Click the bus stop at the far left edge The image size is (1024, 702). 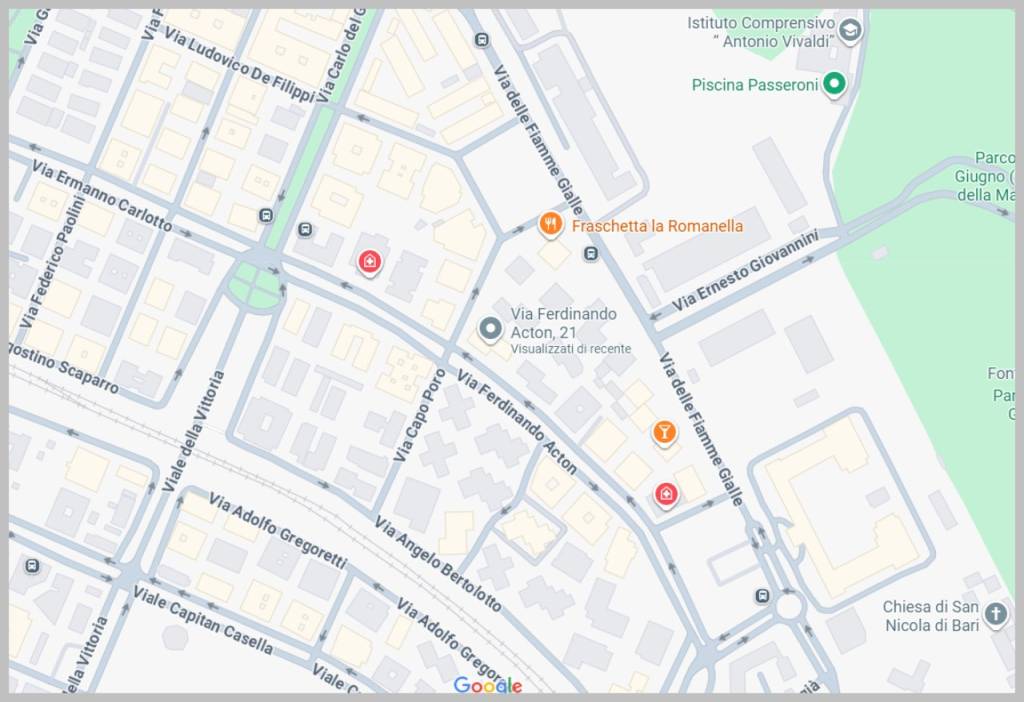32,566
